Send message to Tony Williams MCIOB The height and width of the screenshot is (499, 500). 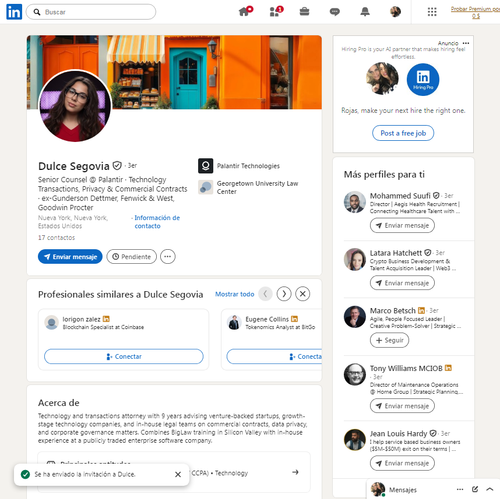click(x=402, y=406)
